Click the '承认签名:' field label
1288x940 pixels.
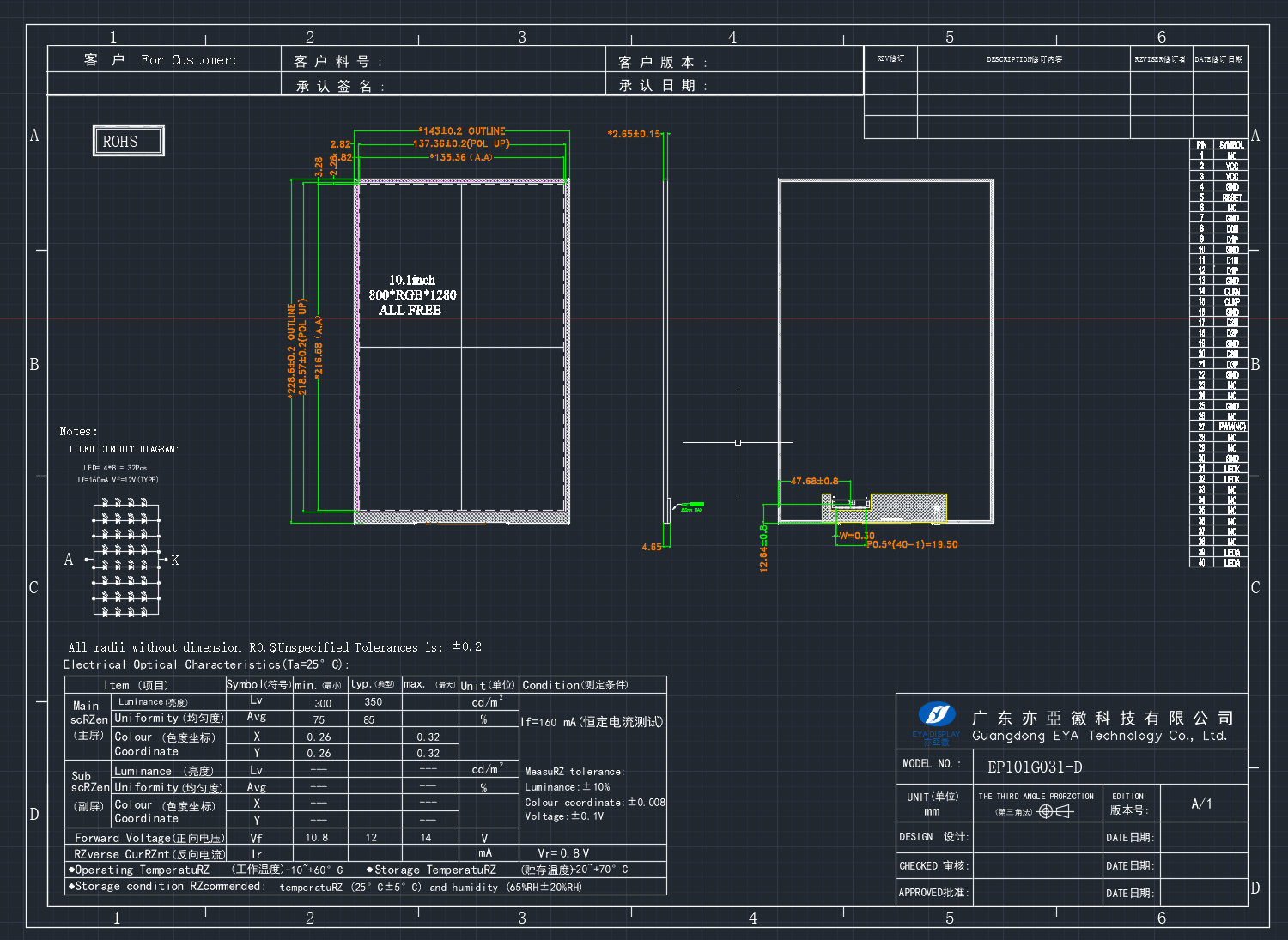340,86
